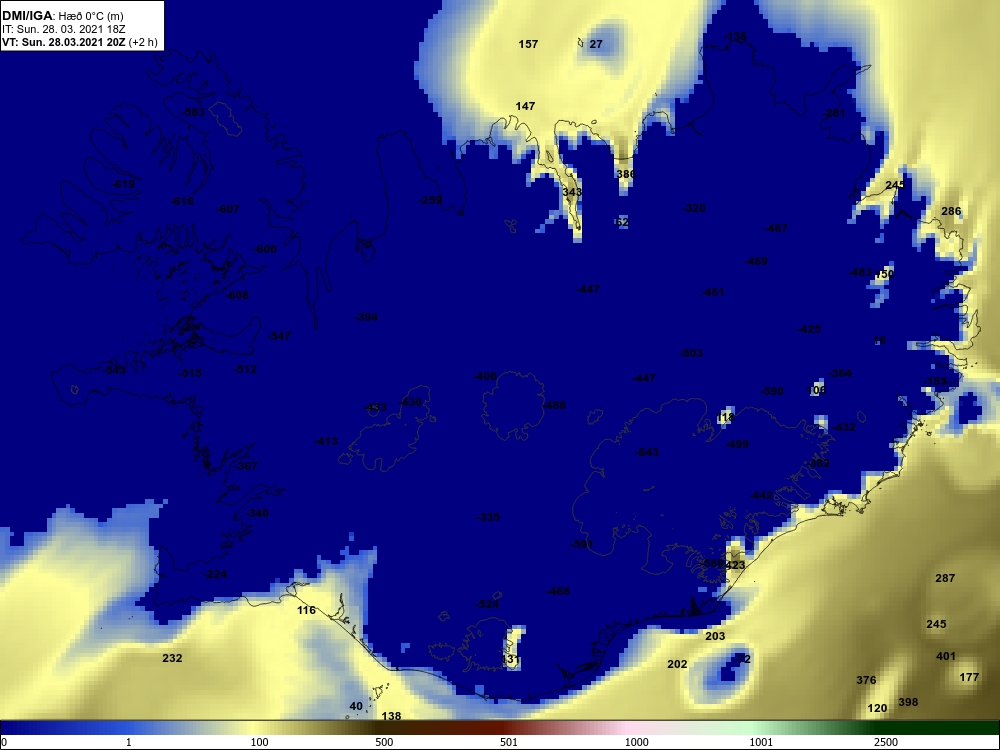Click the -461 height value
The height and width of the screenshot is (750, 1000).
click(713, 293)
